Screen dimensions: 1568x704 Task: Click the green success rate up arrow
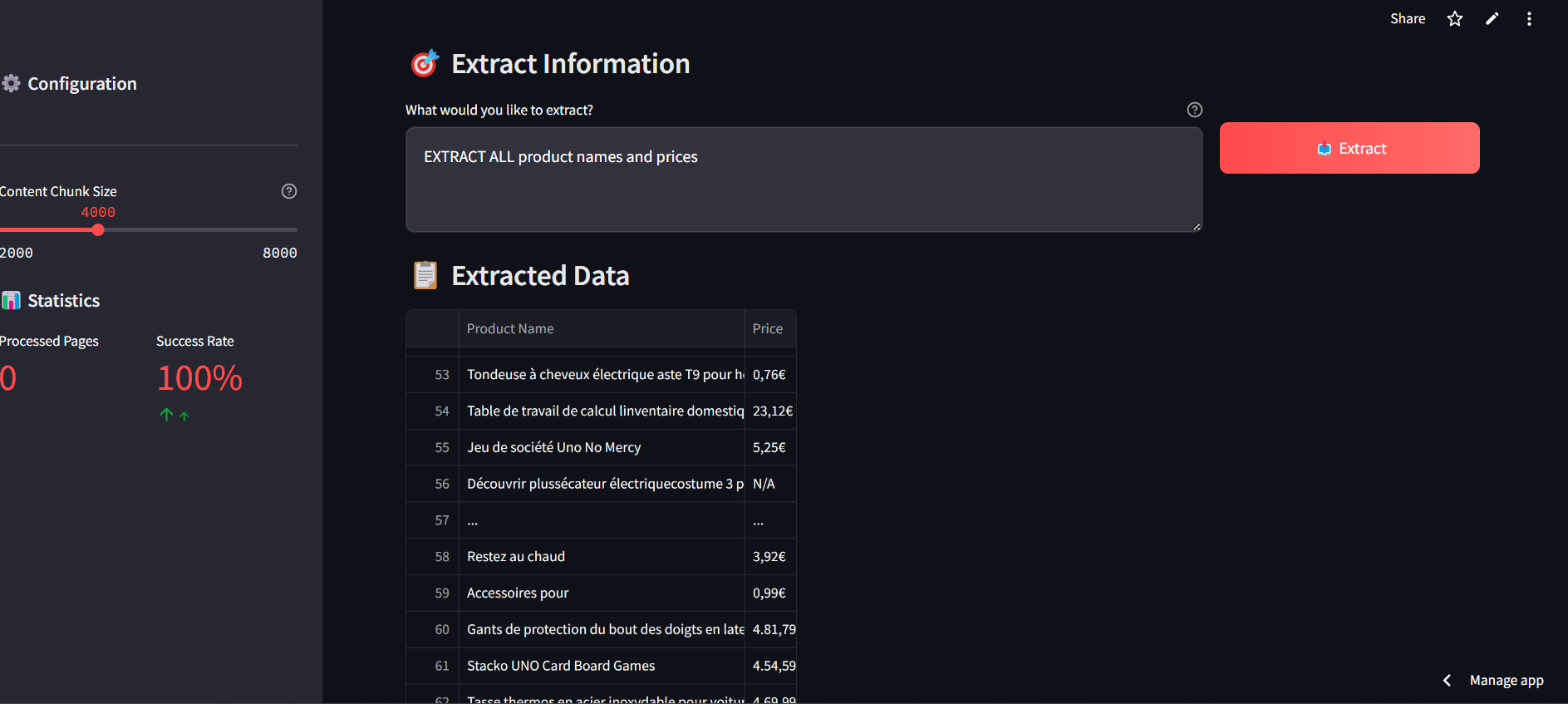[167, 414]
